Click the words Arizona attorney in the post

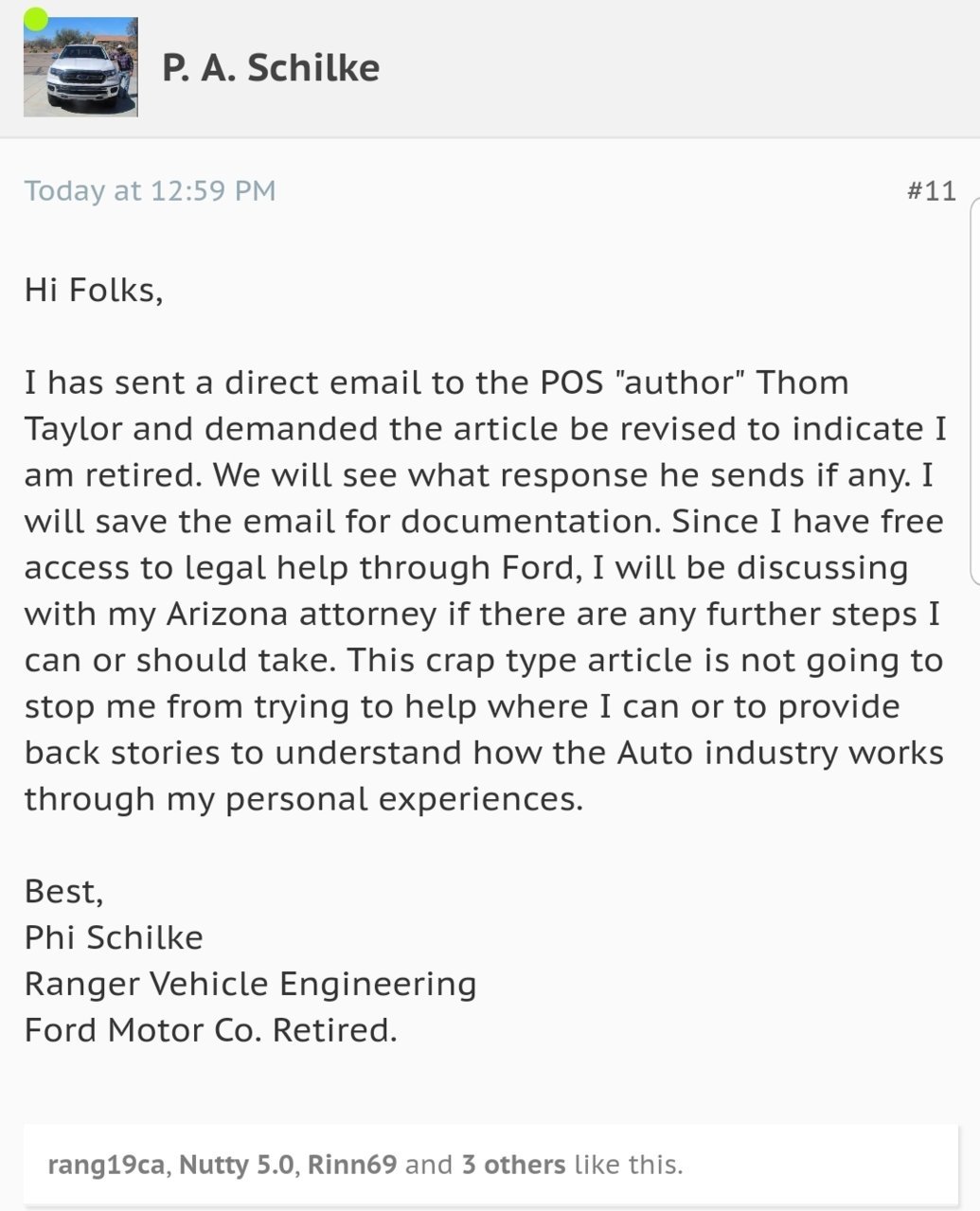pyautogui.click(x=301, y=614)
